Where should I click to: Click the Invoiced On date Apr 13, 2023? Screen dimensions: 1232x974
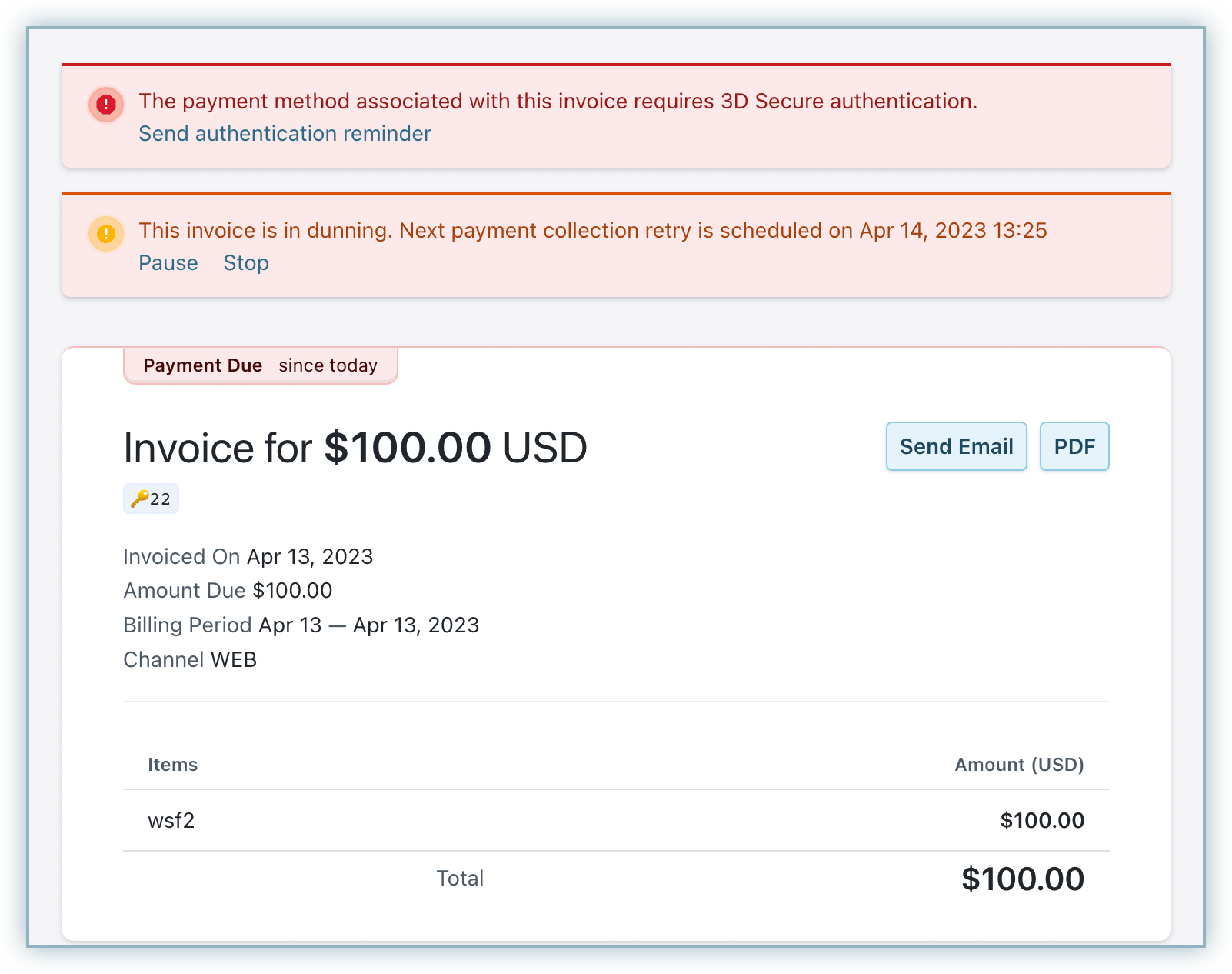(310, 557)
